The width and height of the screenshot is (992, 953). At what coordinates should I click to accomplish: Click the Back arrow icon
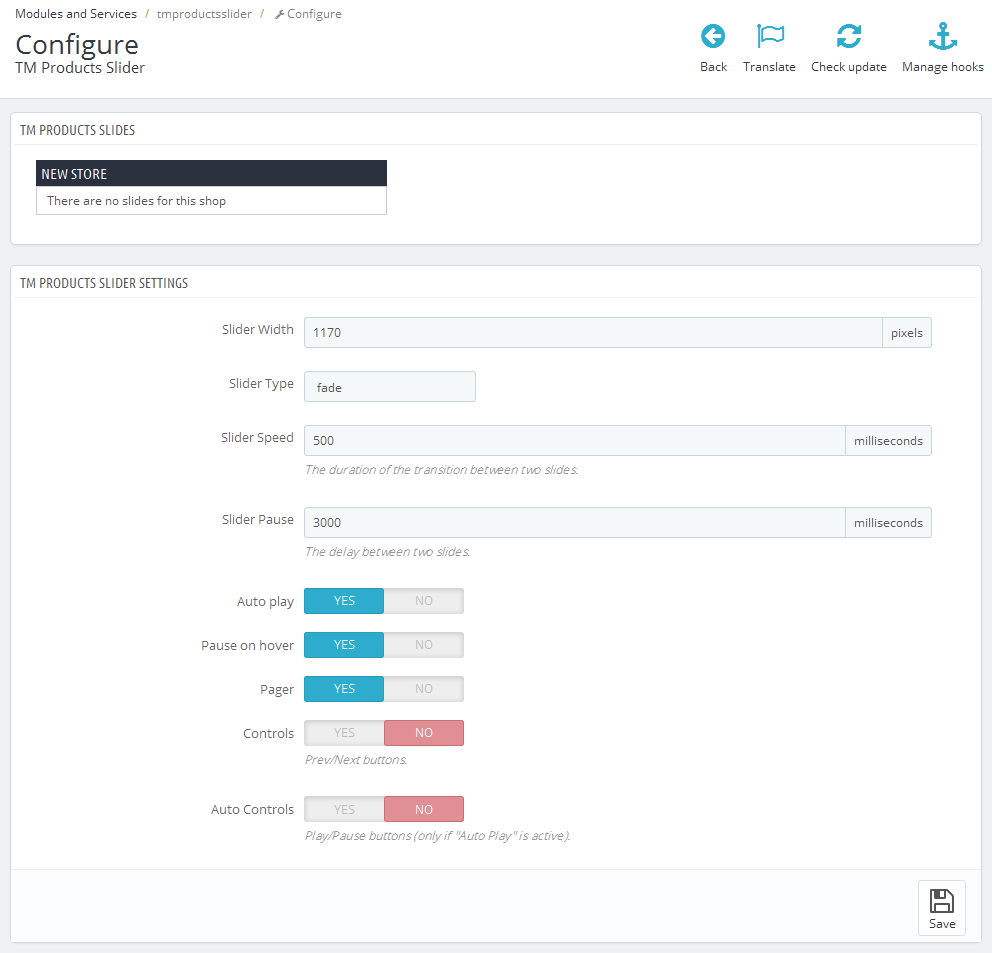pos(713,36)
